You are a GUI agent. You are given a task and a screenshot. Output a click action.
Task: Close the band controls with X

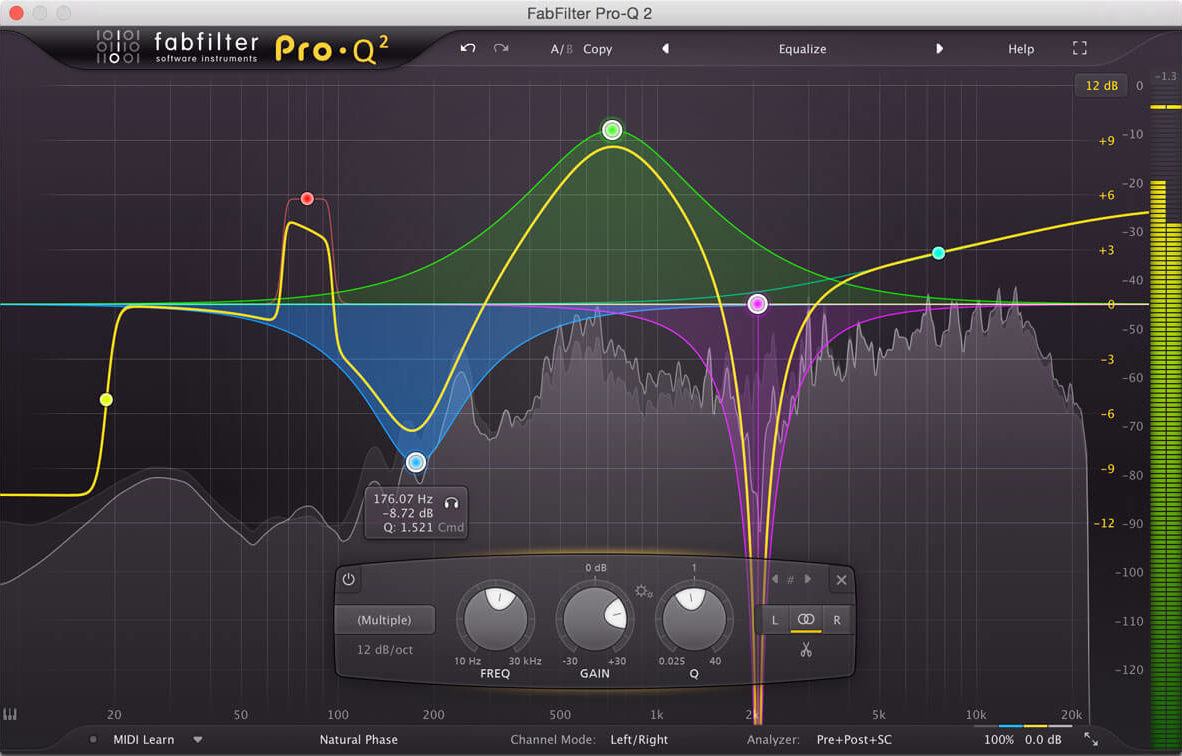[841, 580]
